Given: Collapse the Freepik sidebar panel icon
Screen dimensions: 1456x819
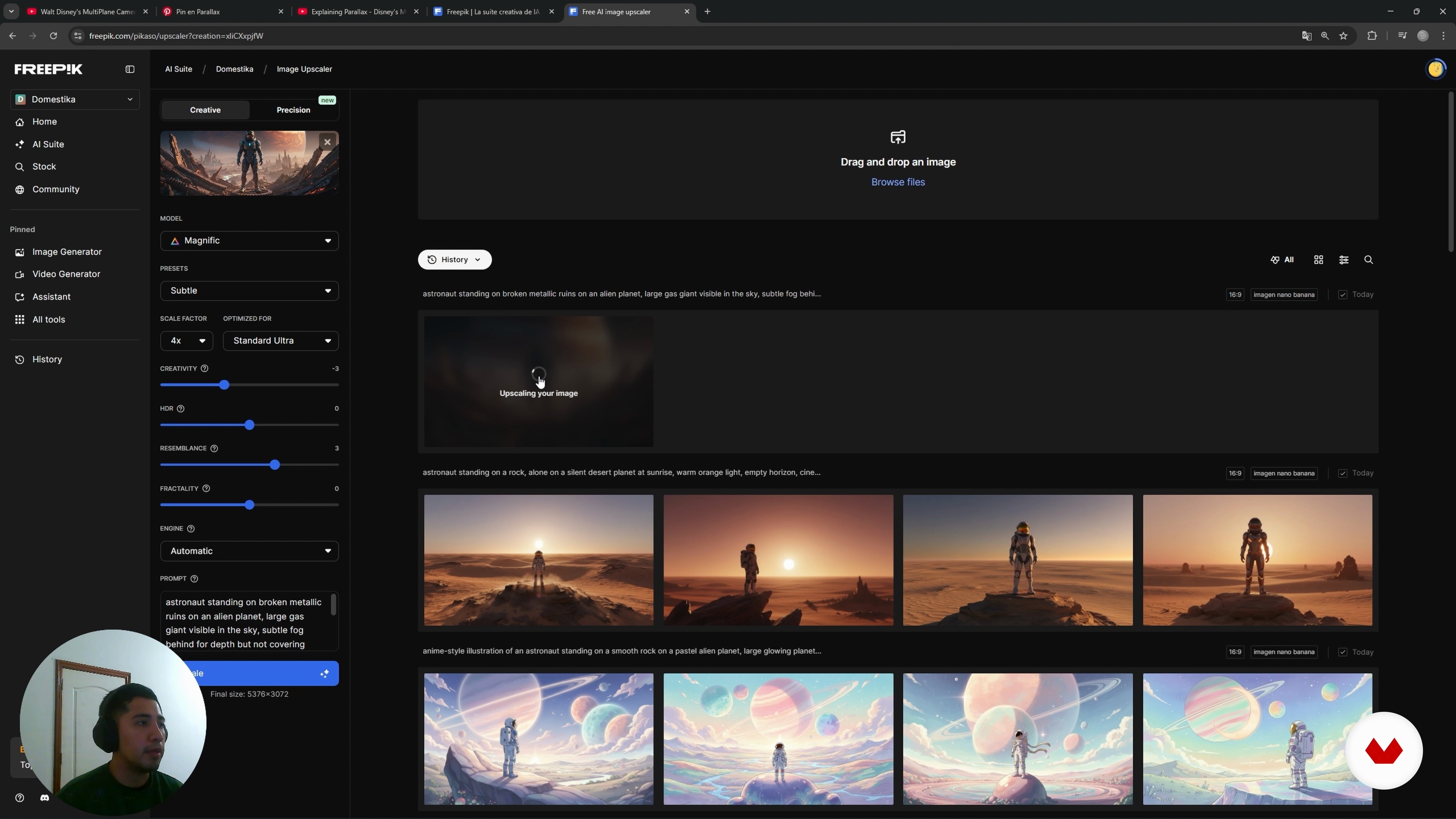Looking at the screenshot, I should tap(130, 69).
